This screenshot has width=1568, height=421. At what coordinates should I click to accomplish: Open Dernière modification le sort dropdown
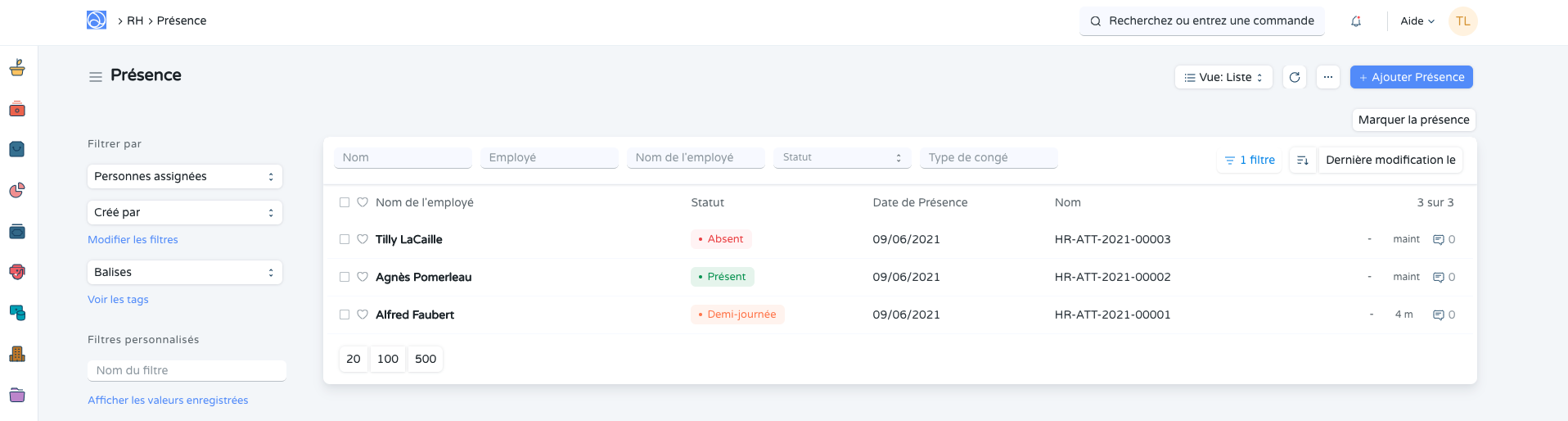click(x=1390, y=160)
